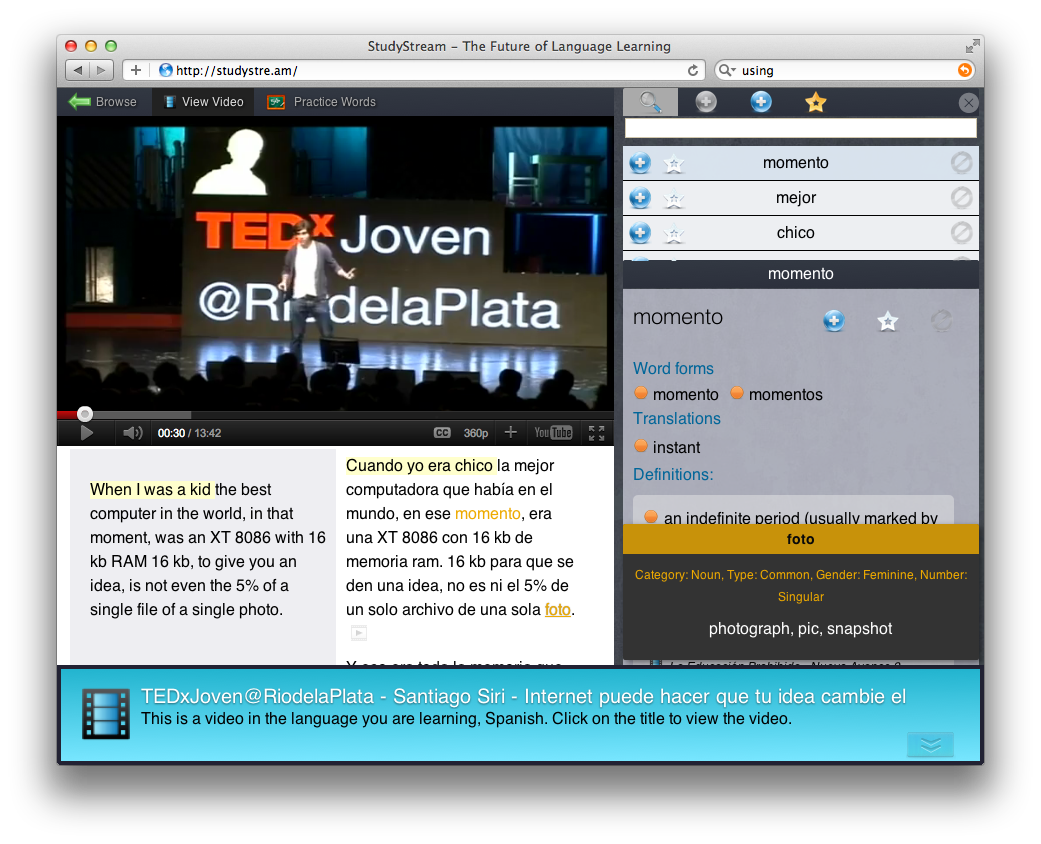Open video on YouTube via logo
The image size is (1041, 844).
click(x=553, y=433)
